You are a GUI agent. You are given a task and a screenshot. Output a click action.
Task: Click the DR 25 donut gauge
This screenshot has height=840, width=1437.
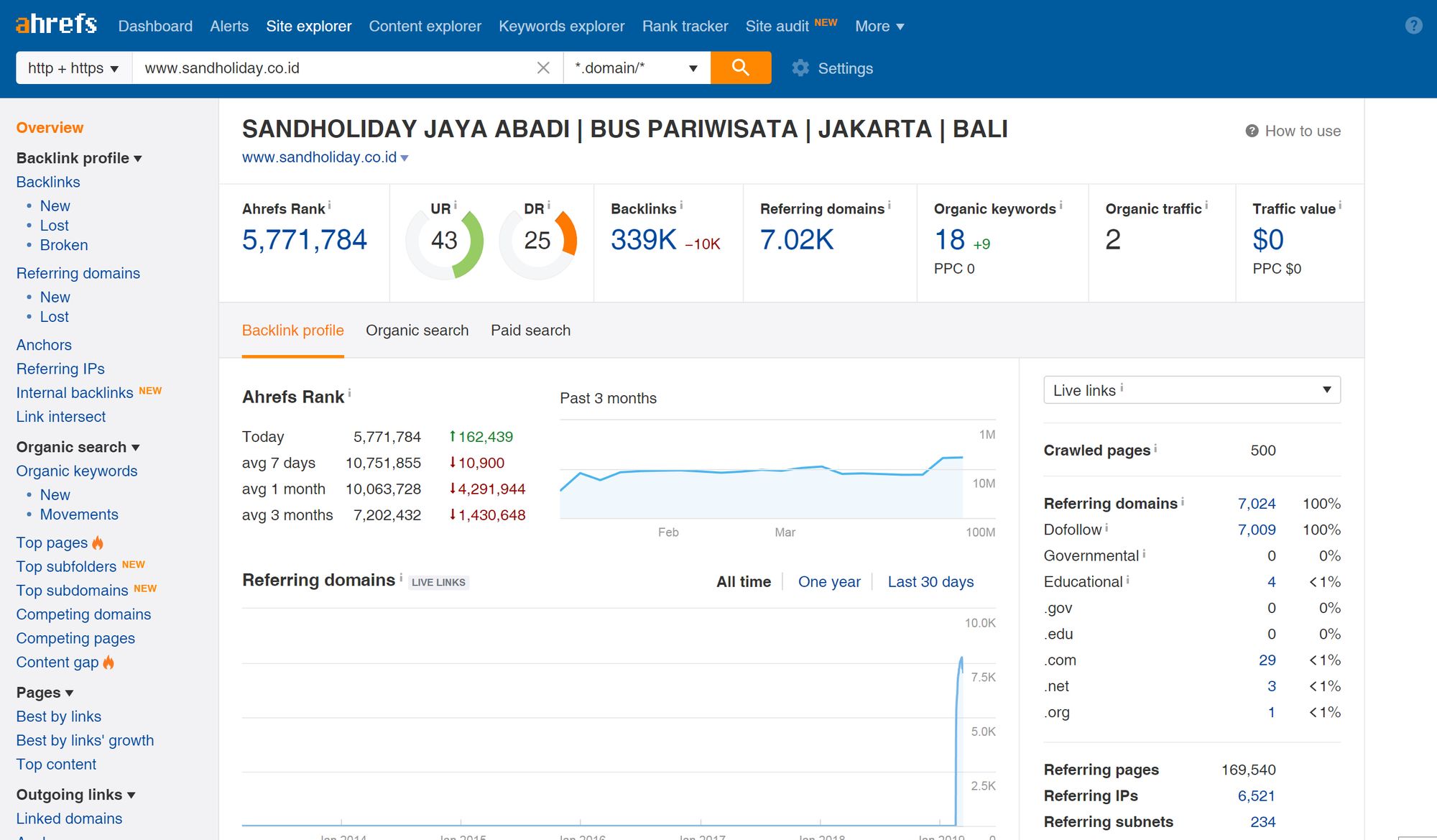pos(537,242)
